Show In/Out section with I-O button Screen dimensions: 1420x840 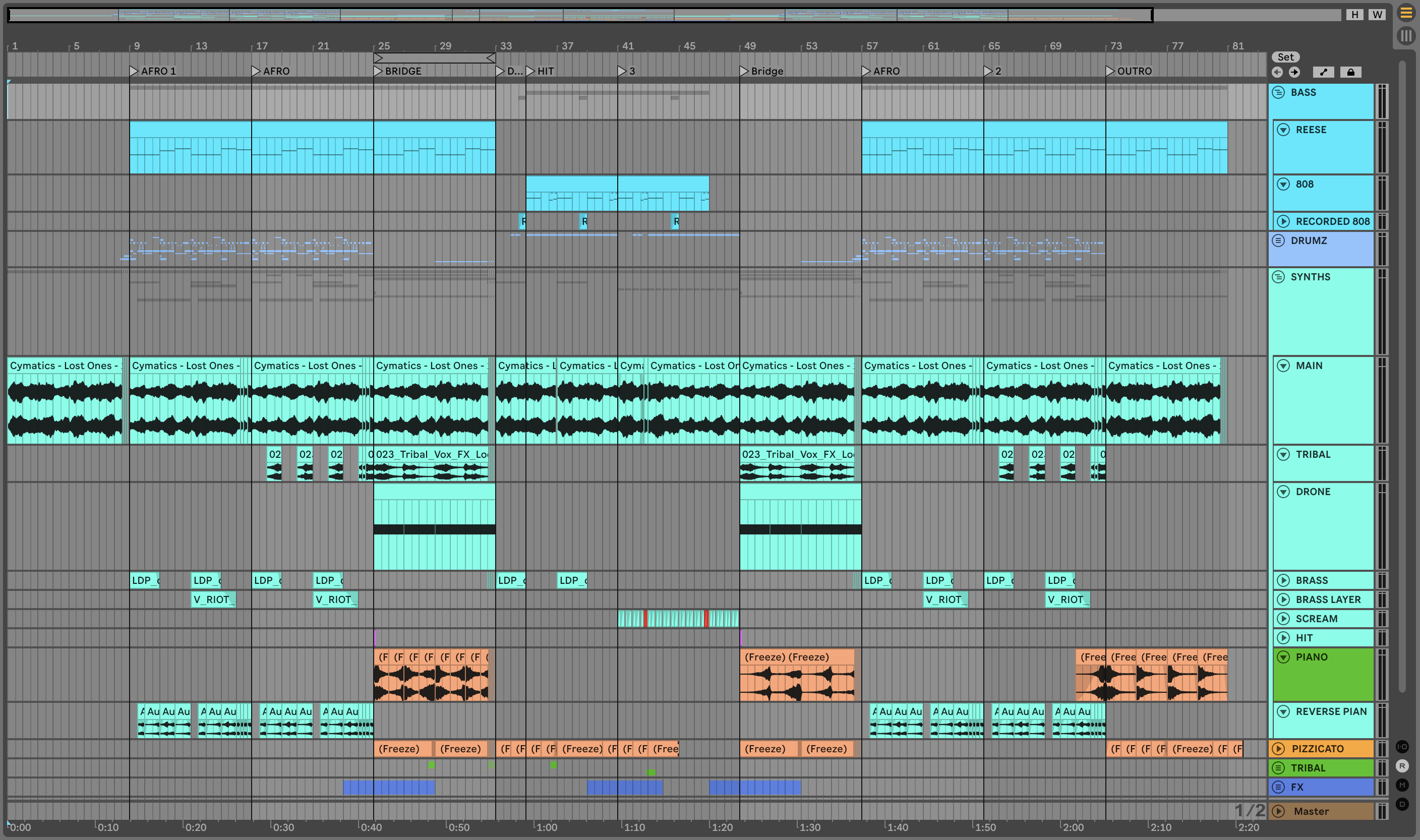coord(1402,747)
